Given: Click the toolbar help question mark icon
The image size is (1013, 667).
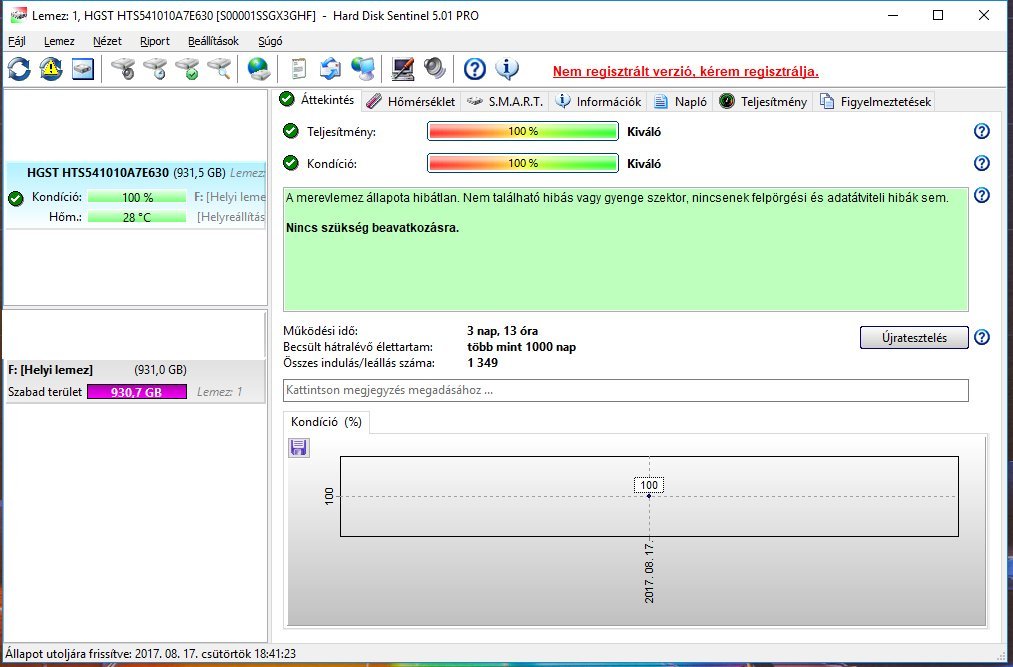Looking at the screenshot, I should pyautogui.click(x=475, y=69).
